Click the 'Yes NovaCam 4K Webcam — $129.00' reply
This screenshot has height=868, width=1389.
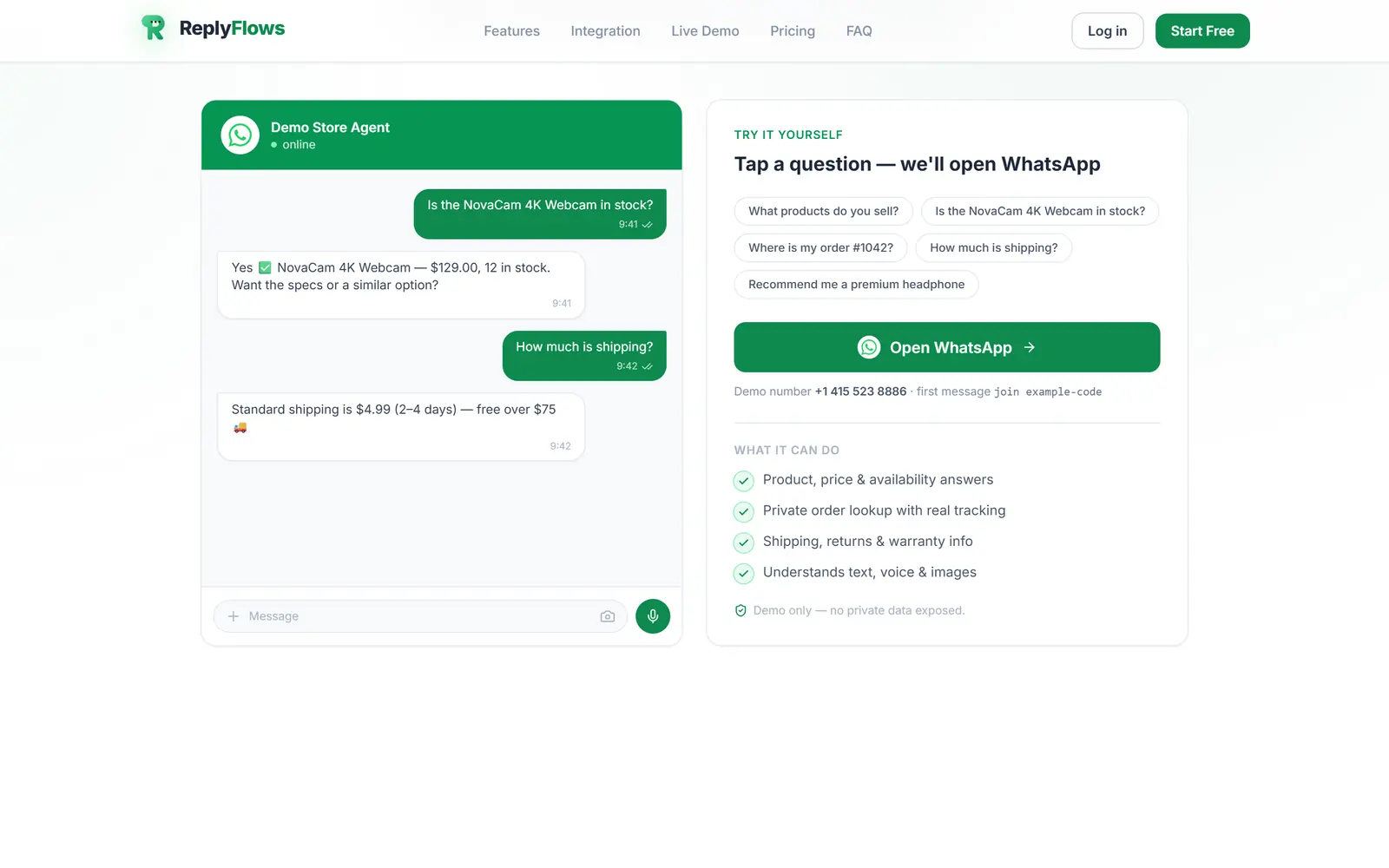pyautogui.click(x=401, y=285)
